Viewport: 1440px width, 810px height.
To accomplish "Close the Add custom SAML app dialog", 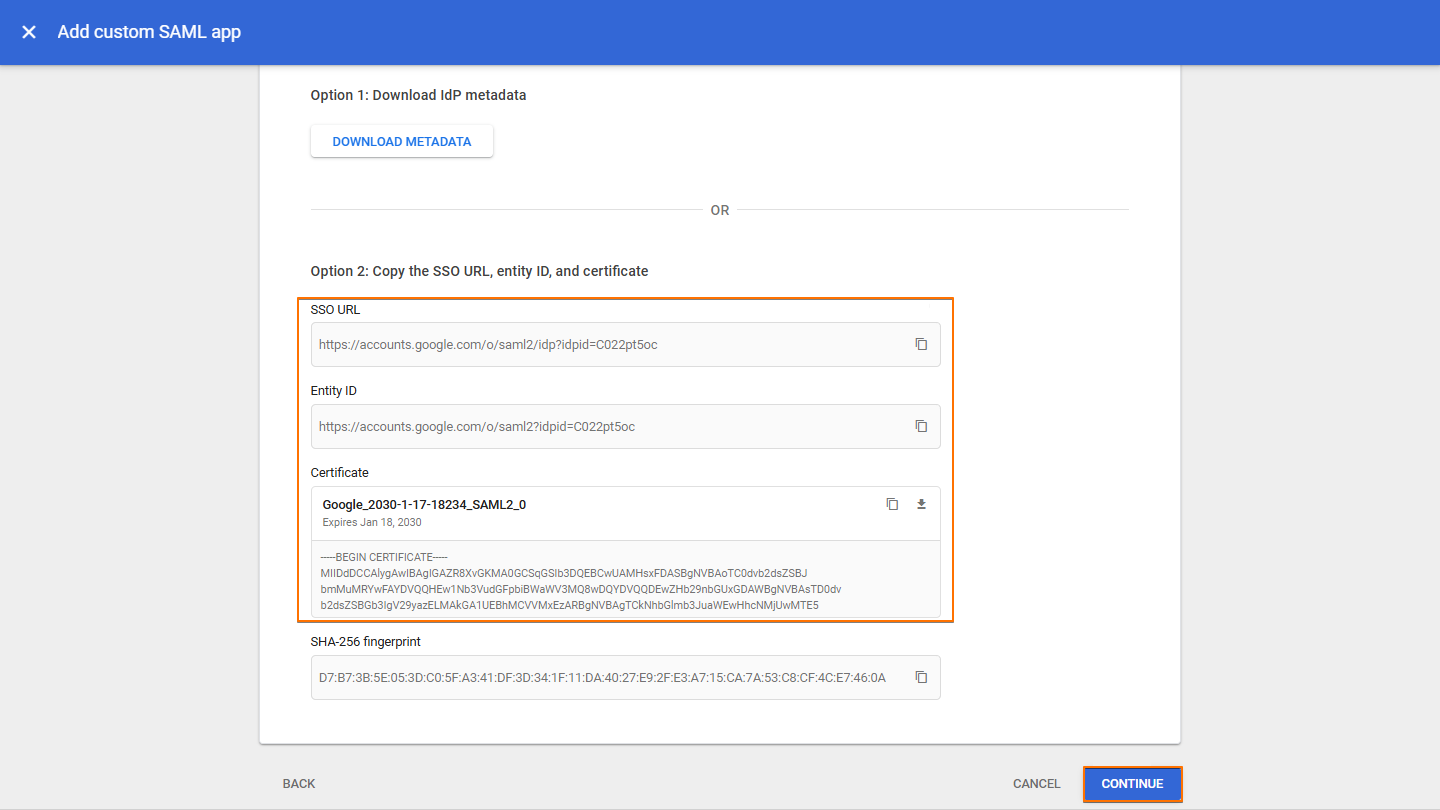I will click(x=28, y=31).
